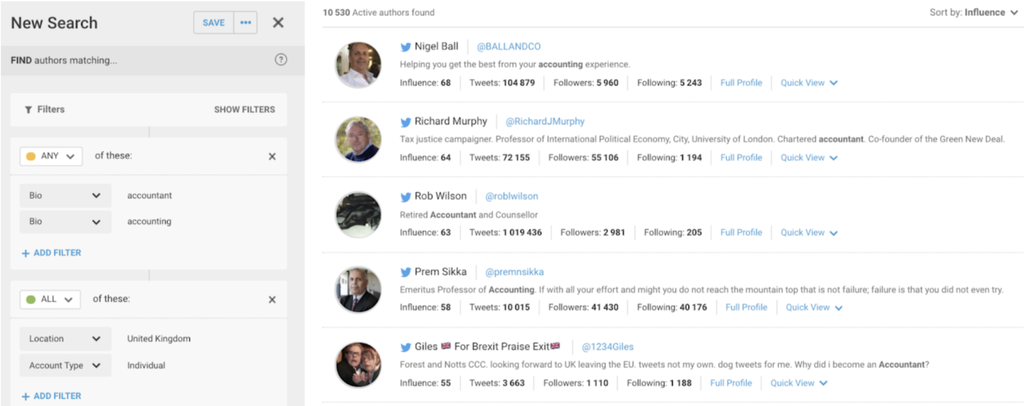1024x406 pixels.
Task: Click the Twitter icon beside Nigel Ball
Action: [406, 46]
